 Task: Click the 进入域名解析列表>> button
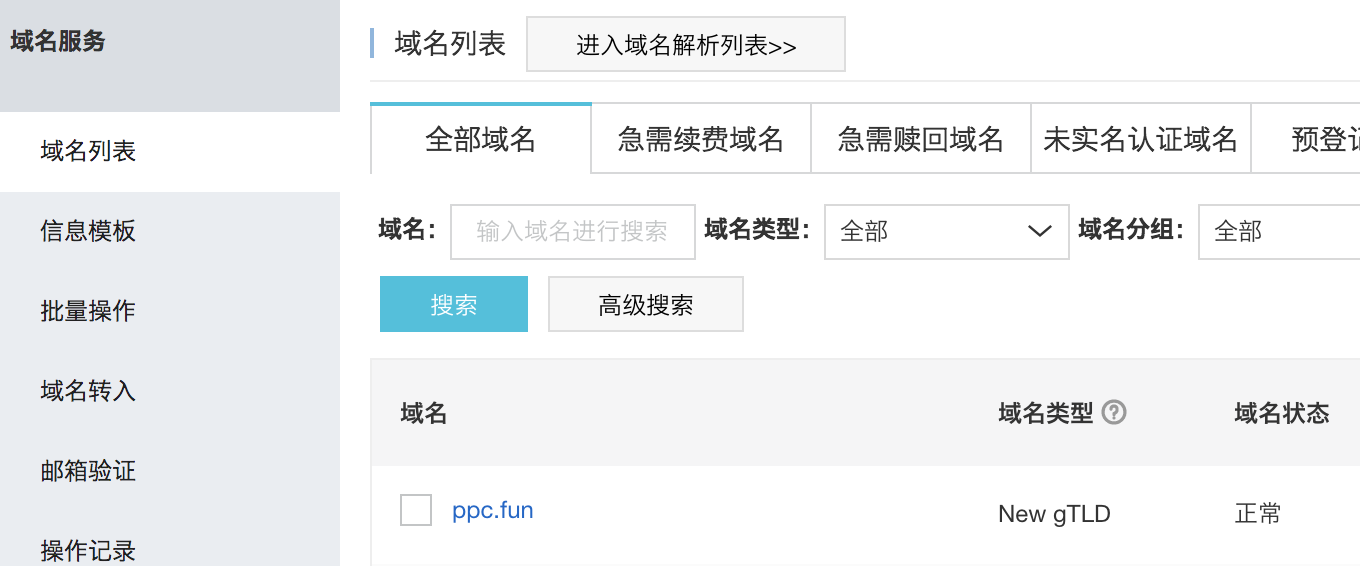point(686,45)
